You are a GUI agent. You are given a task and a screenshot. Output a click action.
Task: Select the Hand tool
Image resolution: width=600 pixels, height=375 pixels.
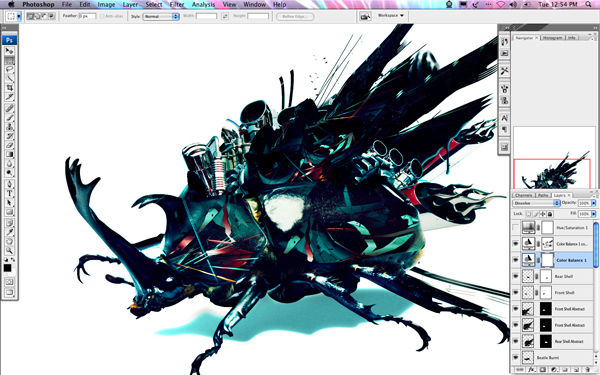point(9,241)
